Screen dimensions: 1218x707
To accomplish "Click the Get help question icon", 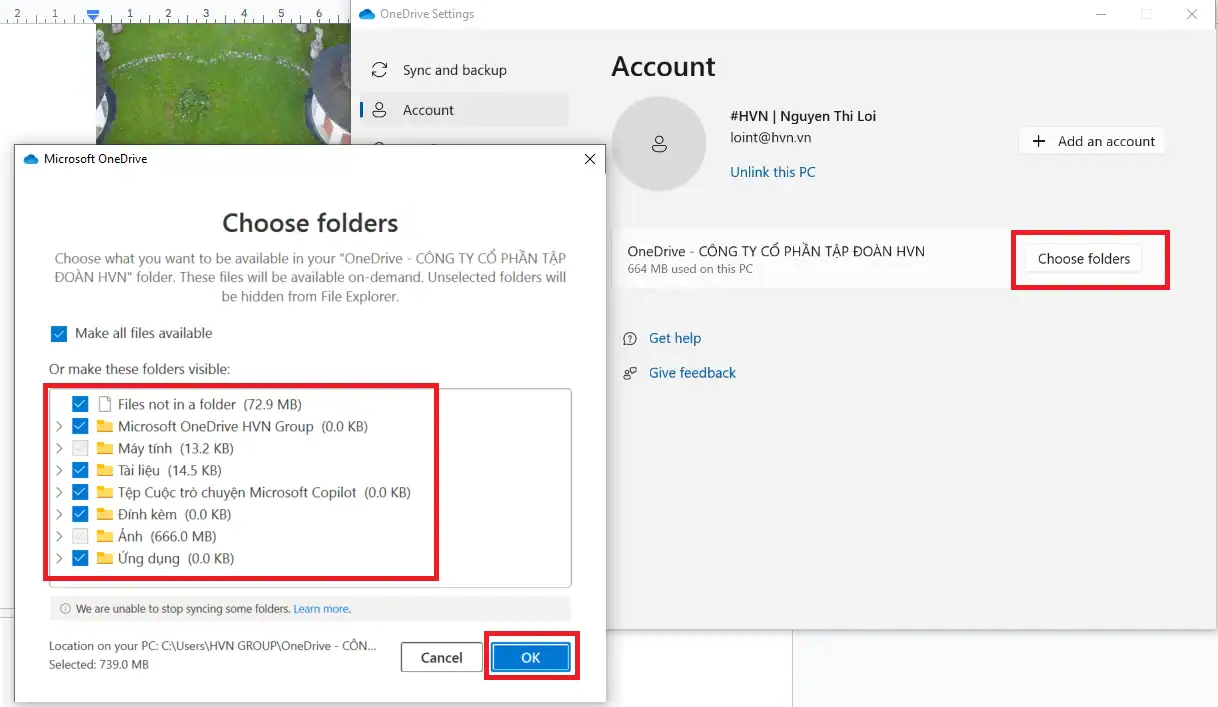I will (630, 338).
